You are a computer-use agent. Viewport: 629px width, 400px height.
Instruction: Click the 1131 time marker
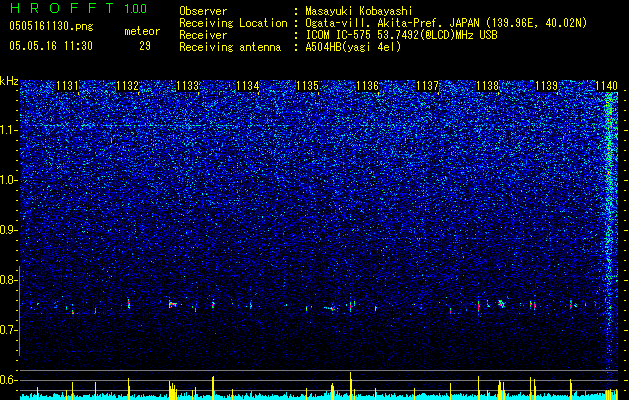[x=67, y=86]
